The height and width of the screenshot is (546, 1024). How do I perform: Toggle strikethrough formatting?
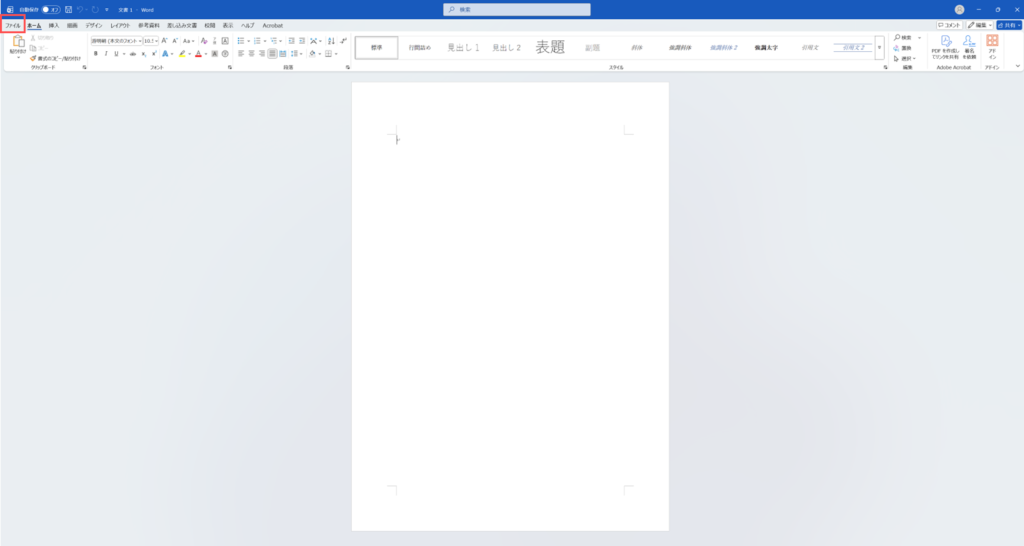pos(132,54)
